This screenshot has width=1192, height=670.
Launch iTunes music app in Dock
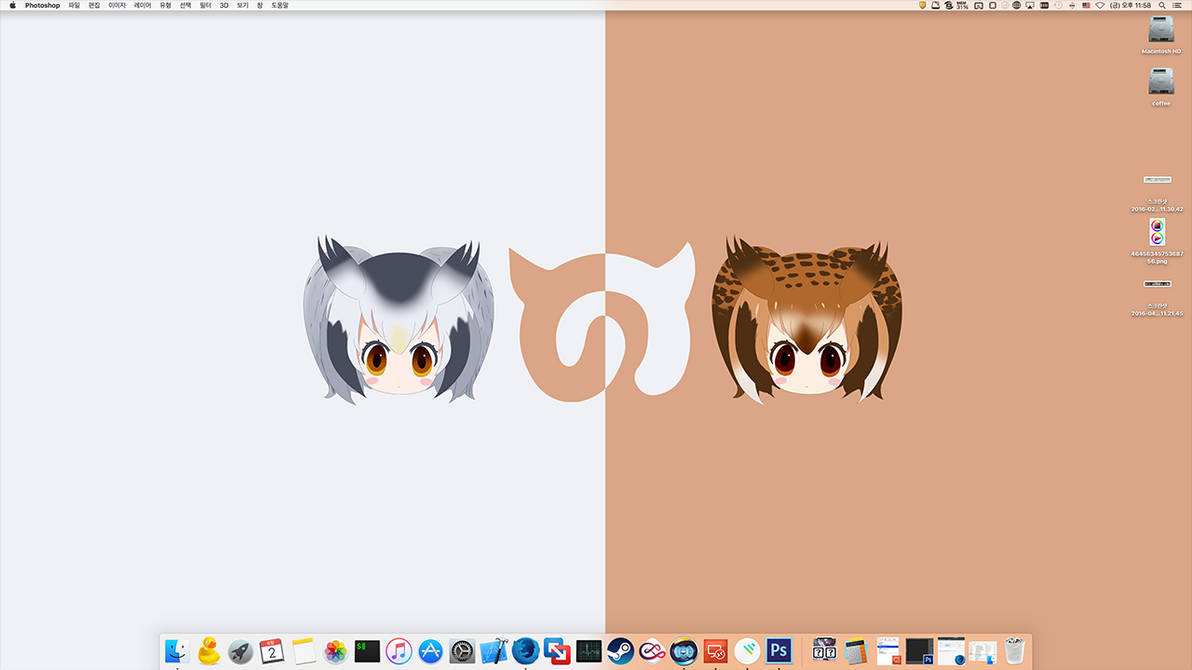(x=398, y=651)
